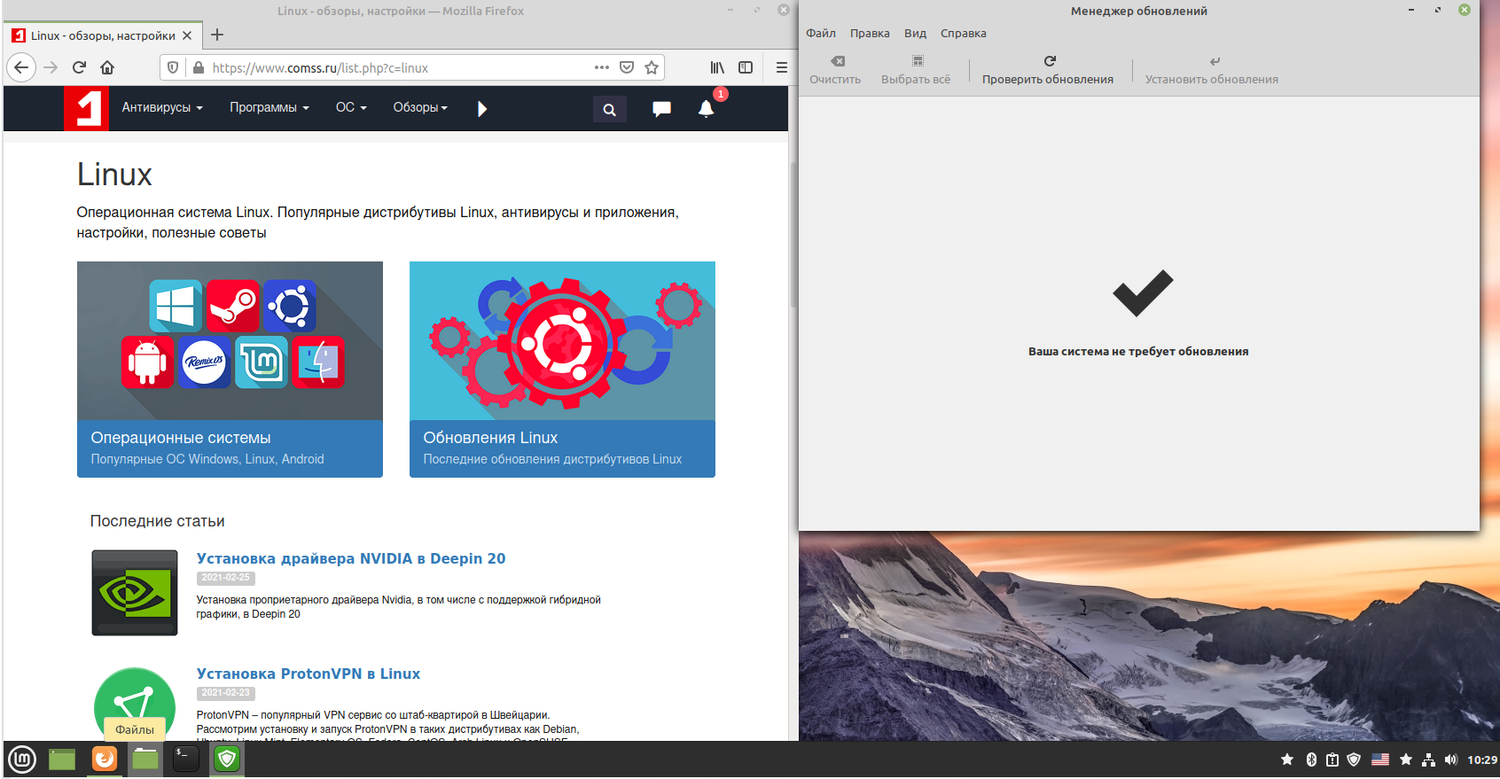1500x779 pixels.
Task: Expand the ОС dropdown menu
Action: click(x=351, y=108)
